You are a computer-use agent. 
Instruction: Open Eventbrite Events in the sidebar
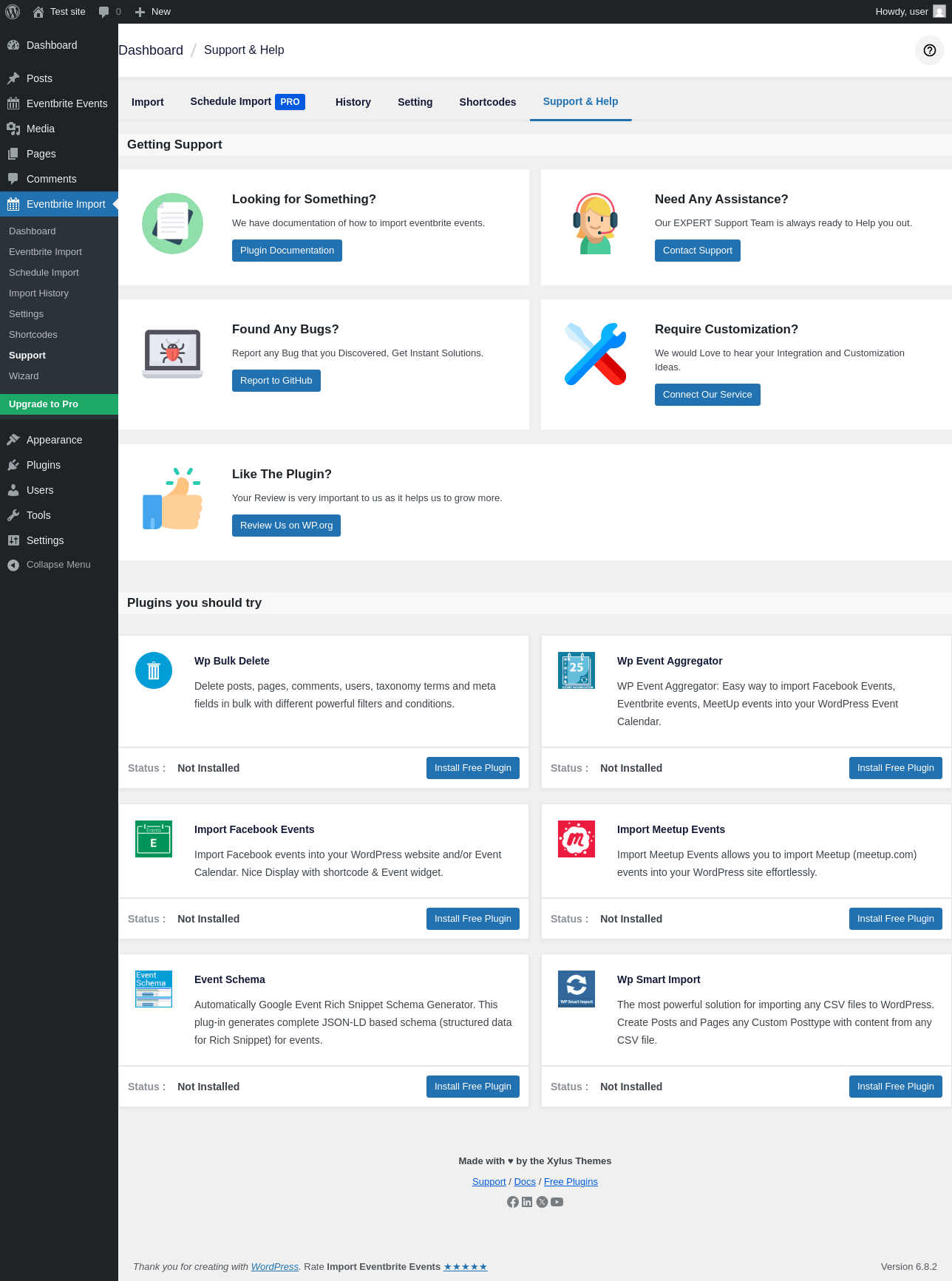[x=59, y=103]
